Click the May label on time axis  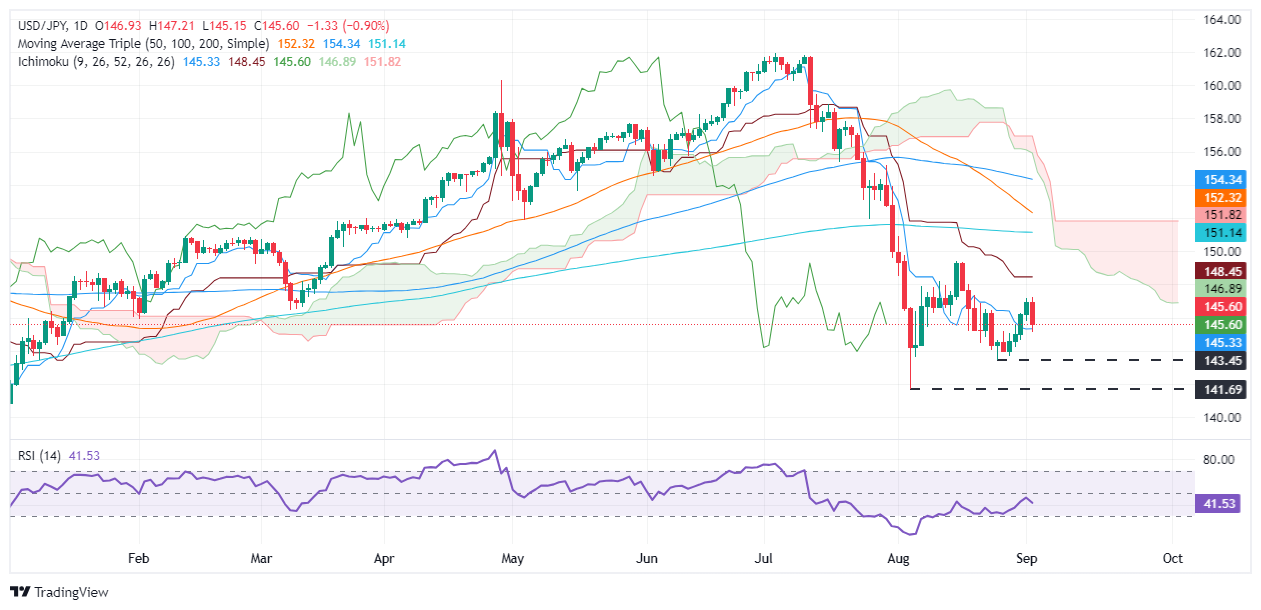click(x=511, y=557)
